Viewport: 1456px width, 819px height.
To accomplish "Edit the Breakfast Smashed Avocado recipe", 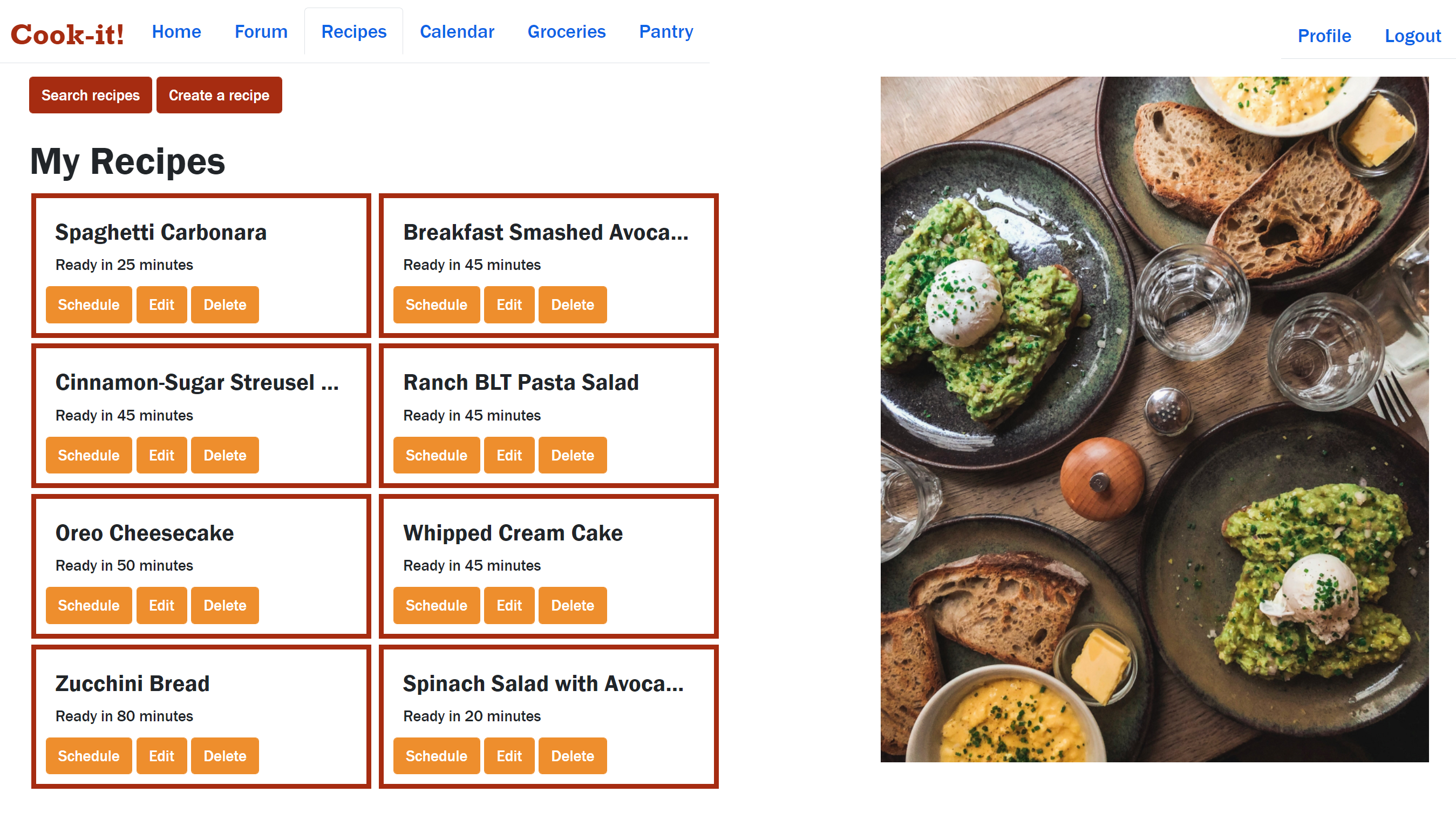I will (509, 305).
